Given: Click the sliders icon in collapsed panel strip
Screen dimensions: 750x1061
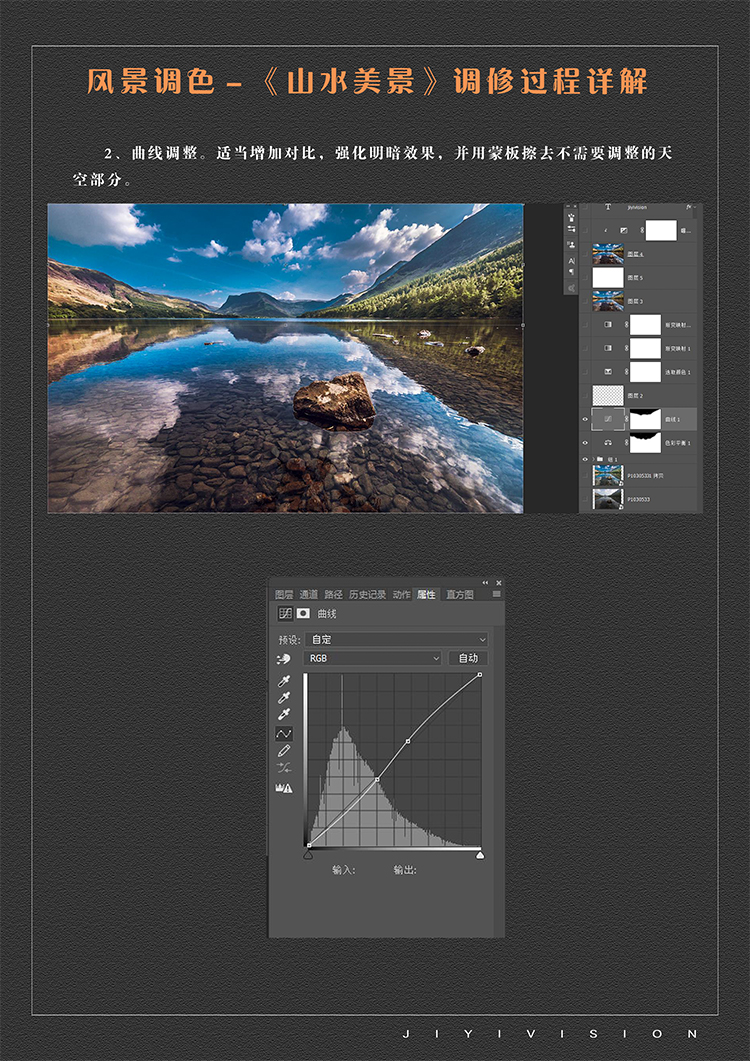Looking at the screenshot, I should (x=571, y=229).
